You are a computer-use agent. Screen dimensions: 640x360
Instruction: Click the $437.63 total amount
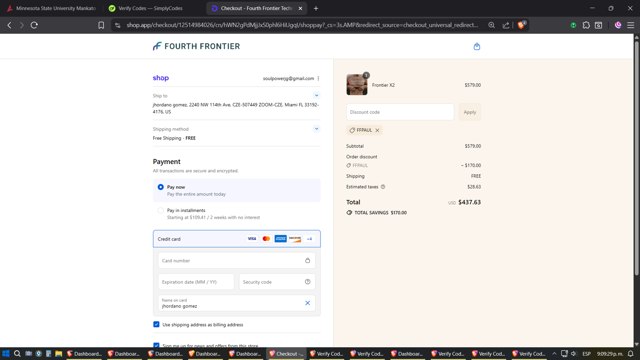[x=469, y=202]
